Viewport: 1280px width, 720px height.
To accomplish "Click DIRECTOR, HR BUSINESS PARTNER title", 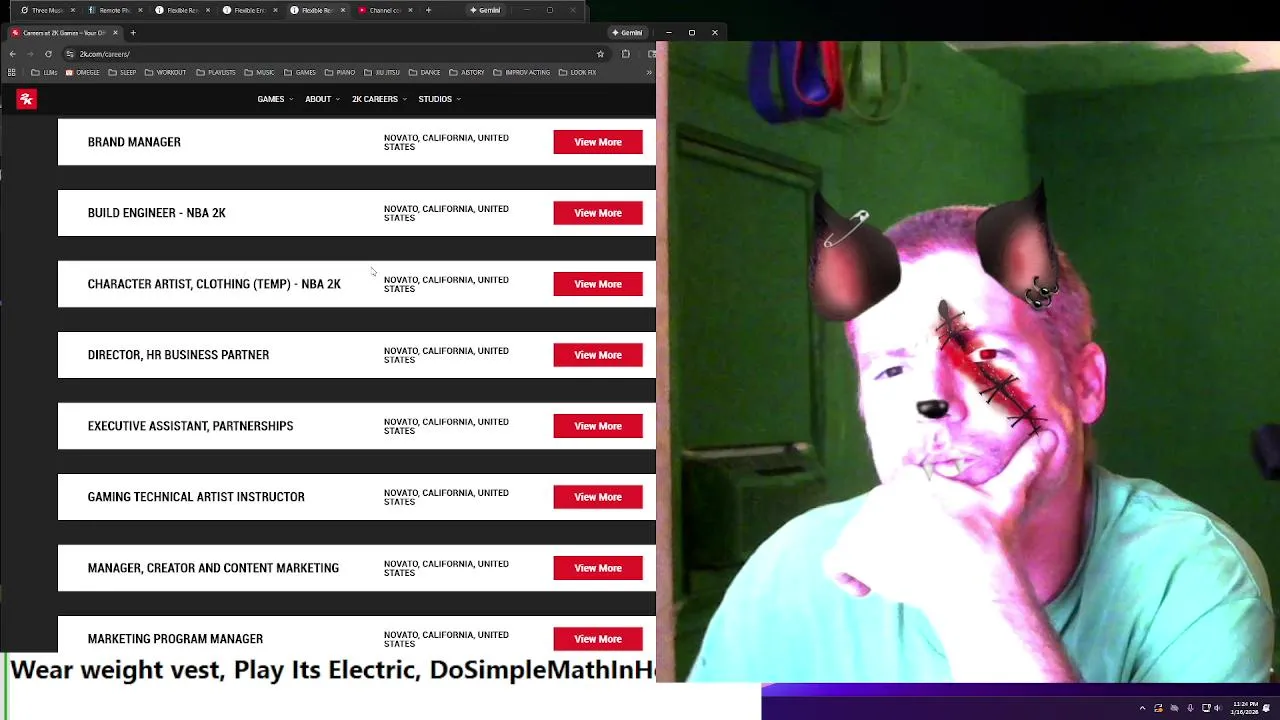I will pyautogui.click(x=178, y=355).
